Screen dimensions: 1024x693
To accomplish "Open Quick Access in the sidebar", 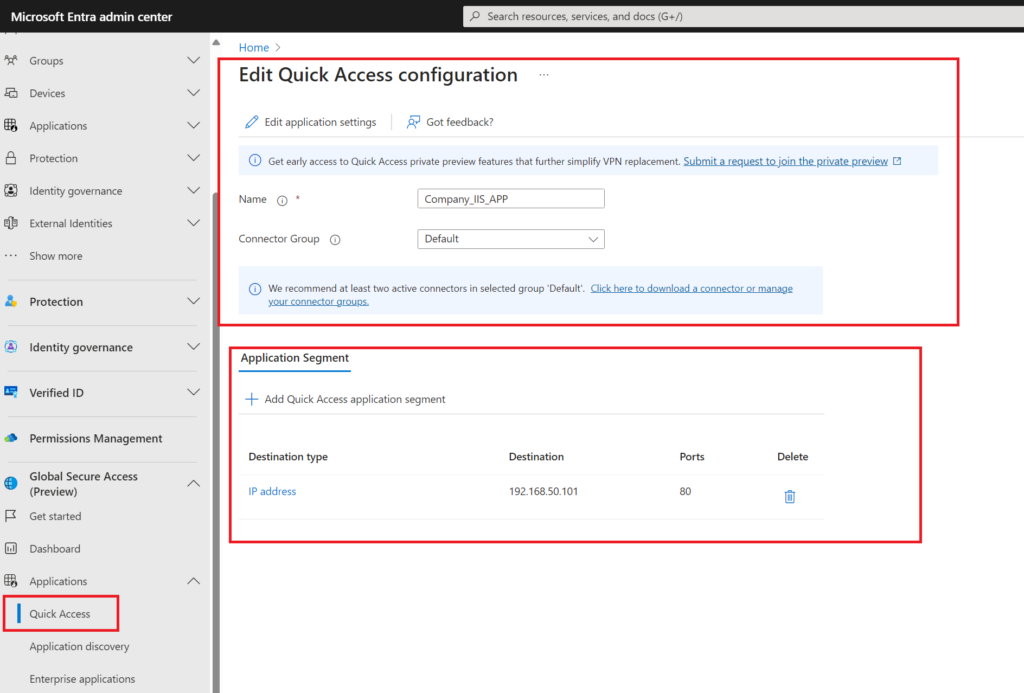I will pyautogui.click(x=60, y=613).
